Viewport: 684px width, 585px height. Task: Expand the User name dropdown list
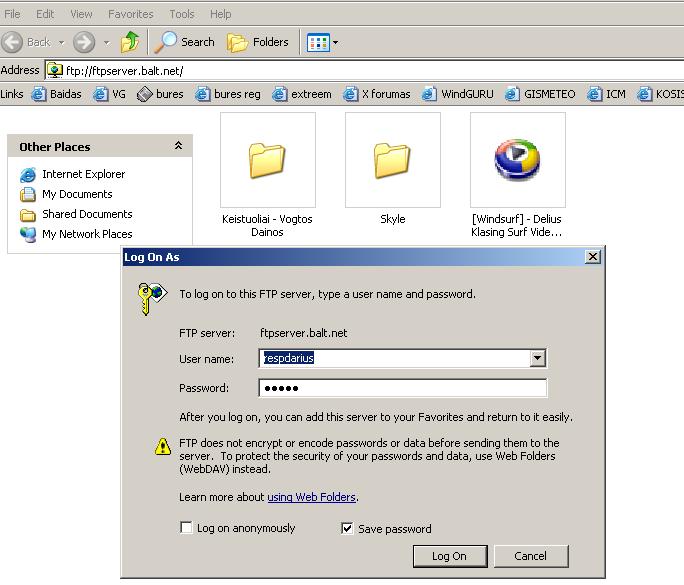pos(538,359)
